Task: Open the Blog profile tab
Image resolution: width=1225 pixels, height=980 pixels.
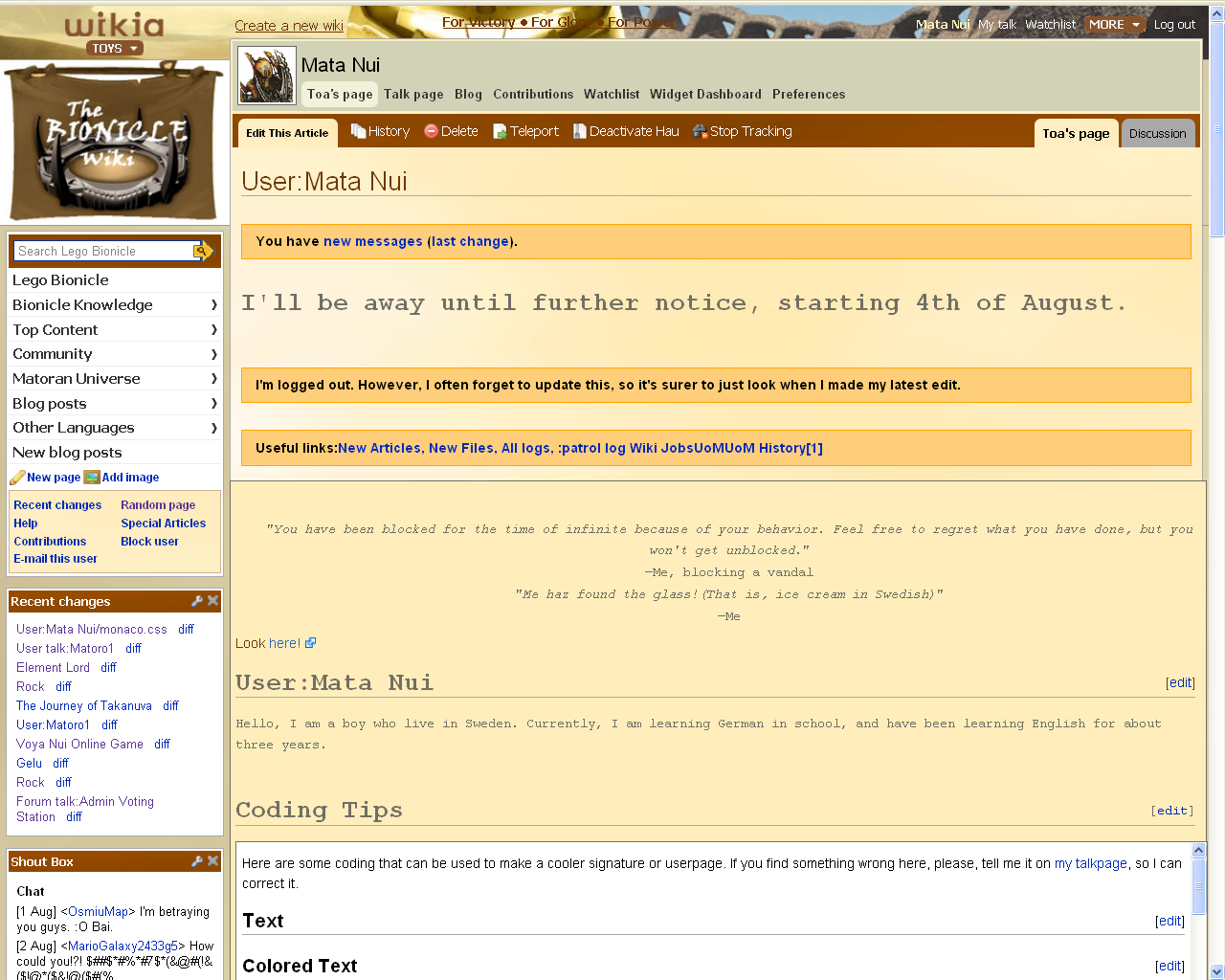Action: [468, 94]
